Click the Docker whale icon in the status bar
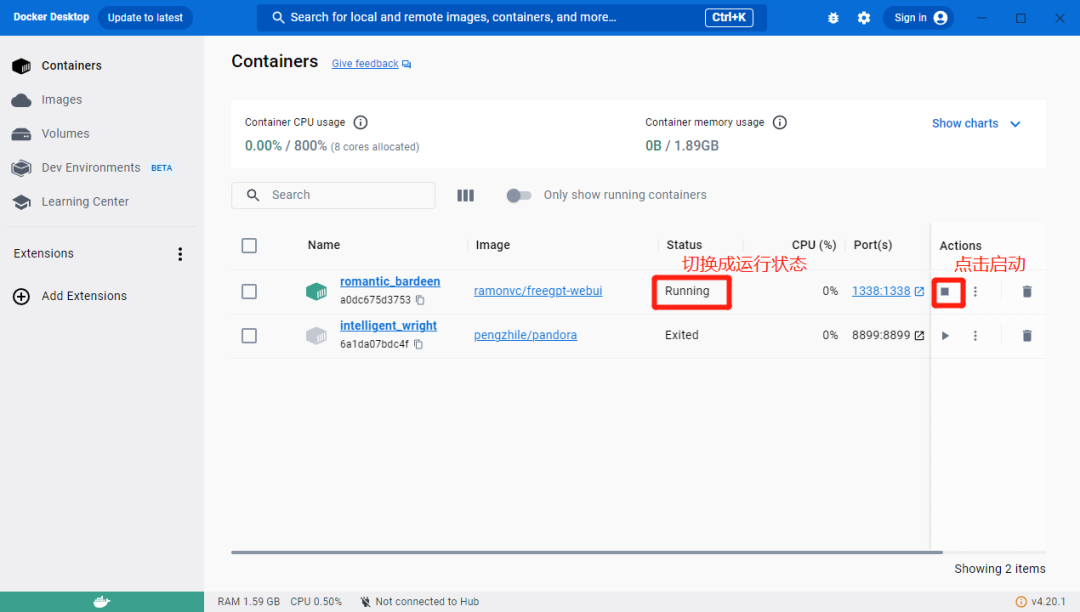Screen dimensions: 1080x612 (x=102, y=602)
